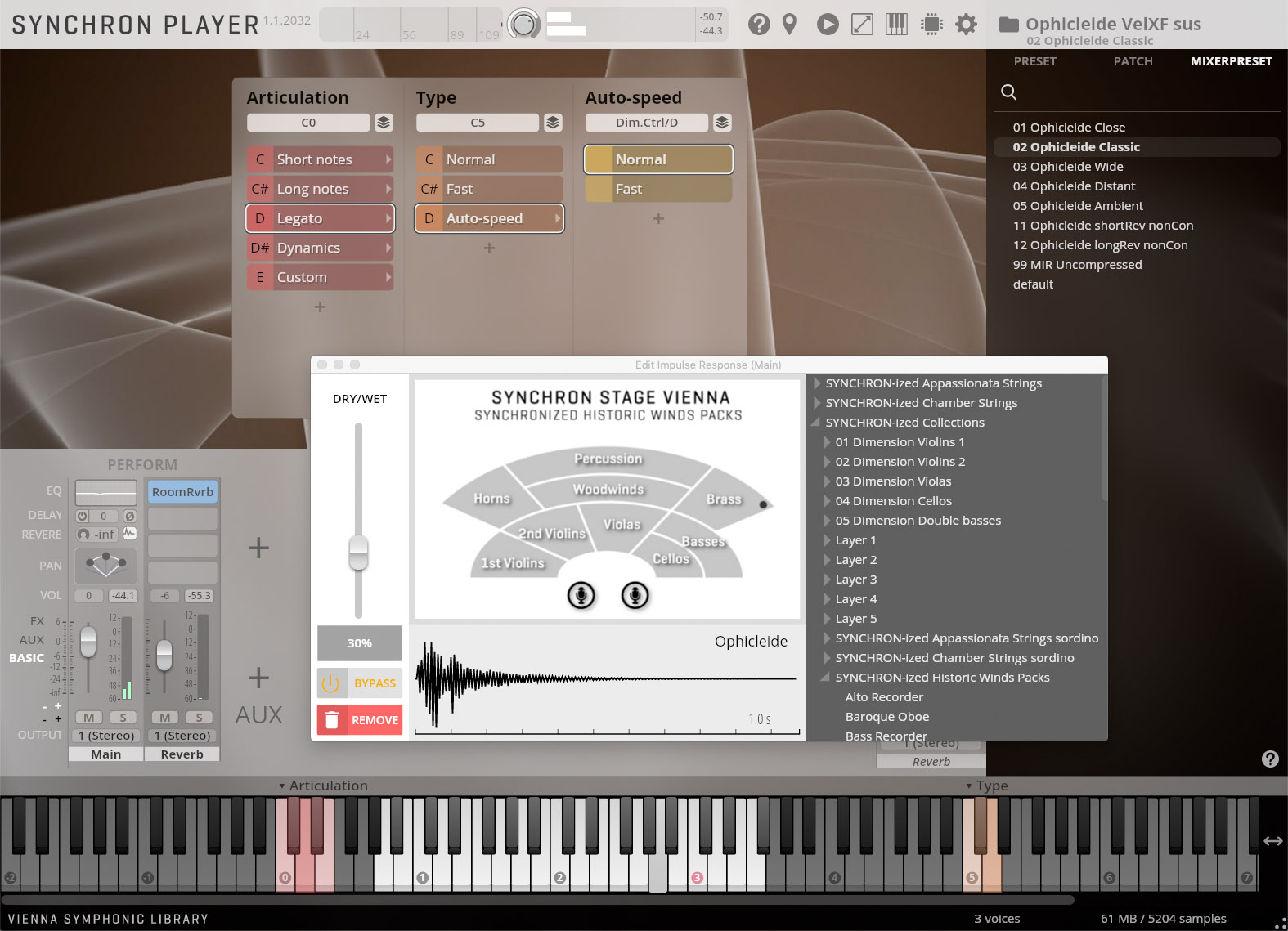Screen dimensions: 1288x931
Task: Click the CPU chip icon in toolbar
Action: 931,25
